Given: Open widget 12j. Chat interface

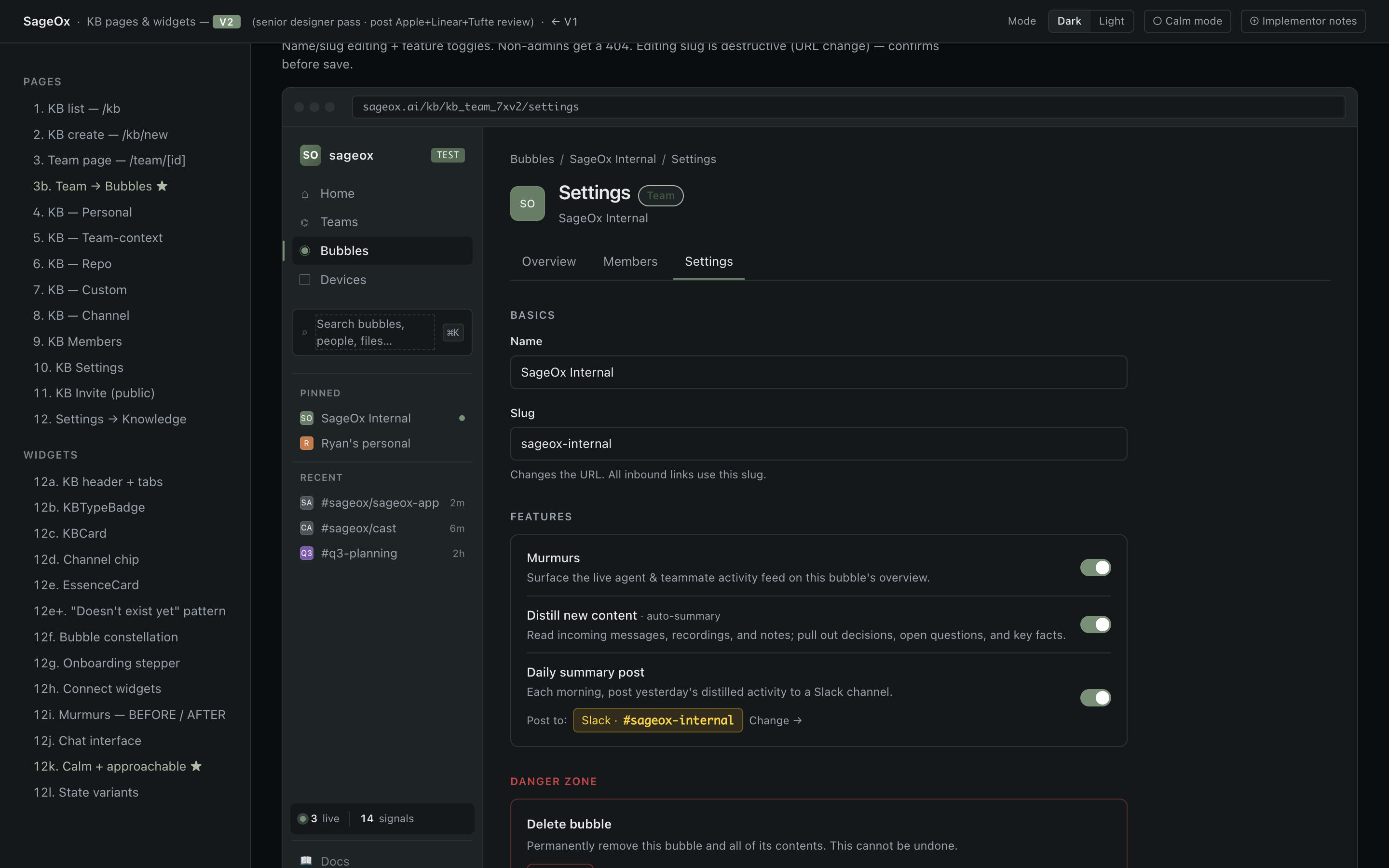Looking at the screenshot, I should tap(87, 741).
